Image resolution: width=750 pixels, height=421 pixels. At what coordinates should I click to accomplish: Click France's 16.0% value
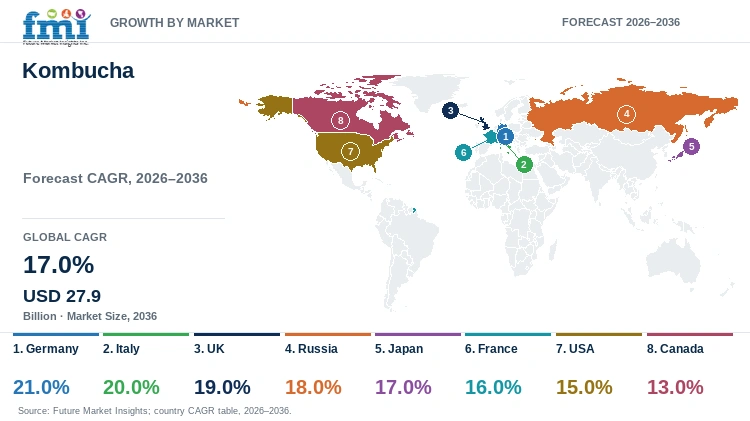click(493, 387)
